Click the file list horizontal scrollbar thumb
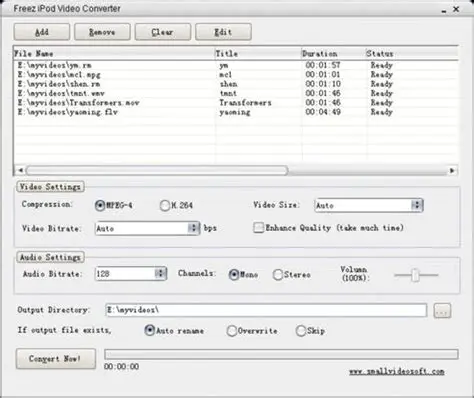 tap(157, 170)
